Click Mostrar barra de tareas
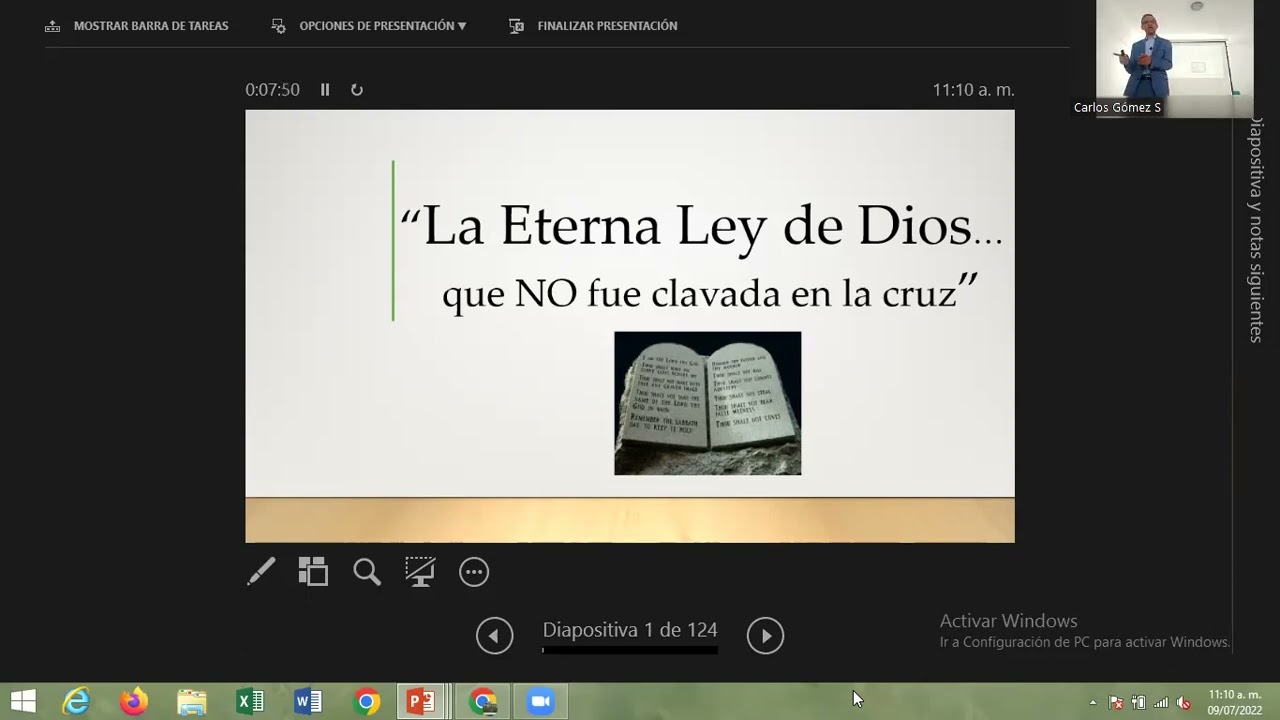 pyautogui.click(x=137, y=26)
